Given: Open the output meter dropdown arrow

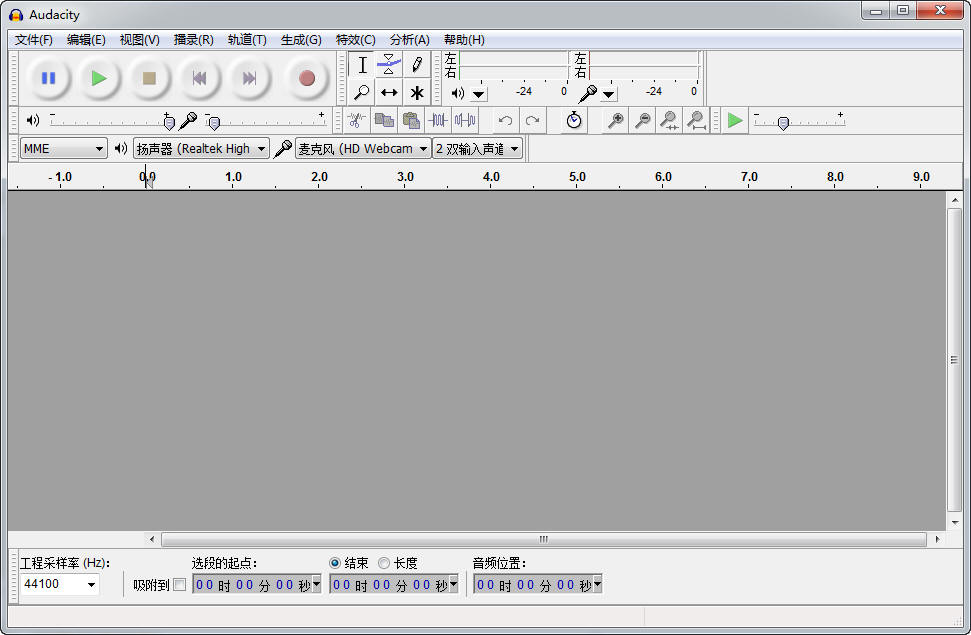Looking at the screenshot, I should click(479, 94).
